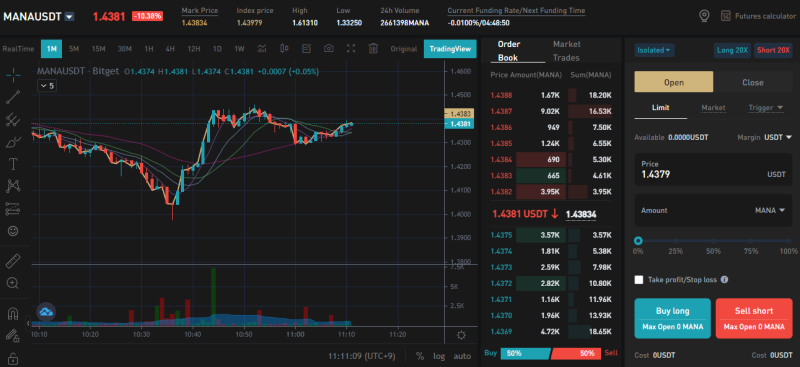The height and width of the screenshot is (367, 800).
Task: Click the blue cloud chart logo button
Action: coord(46,311)
